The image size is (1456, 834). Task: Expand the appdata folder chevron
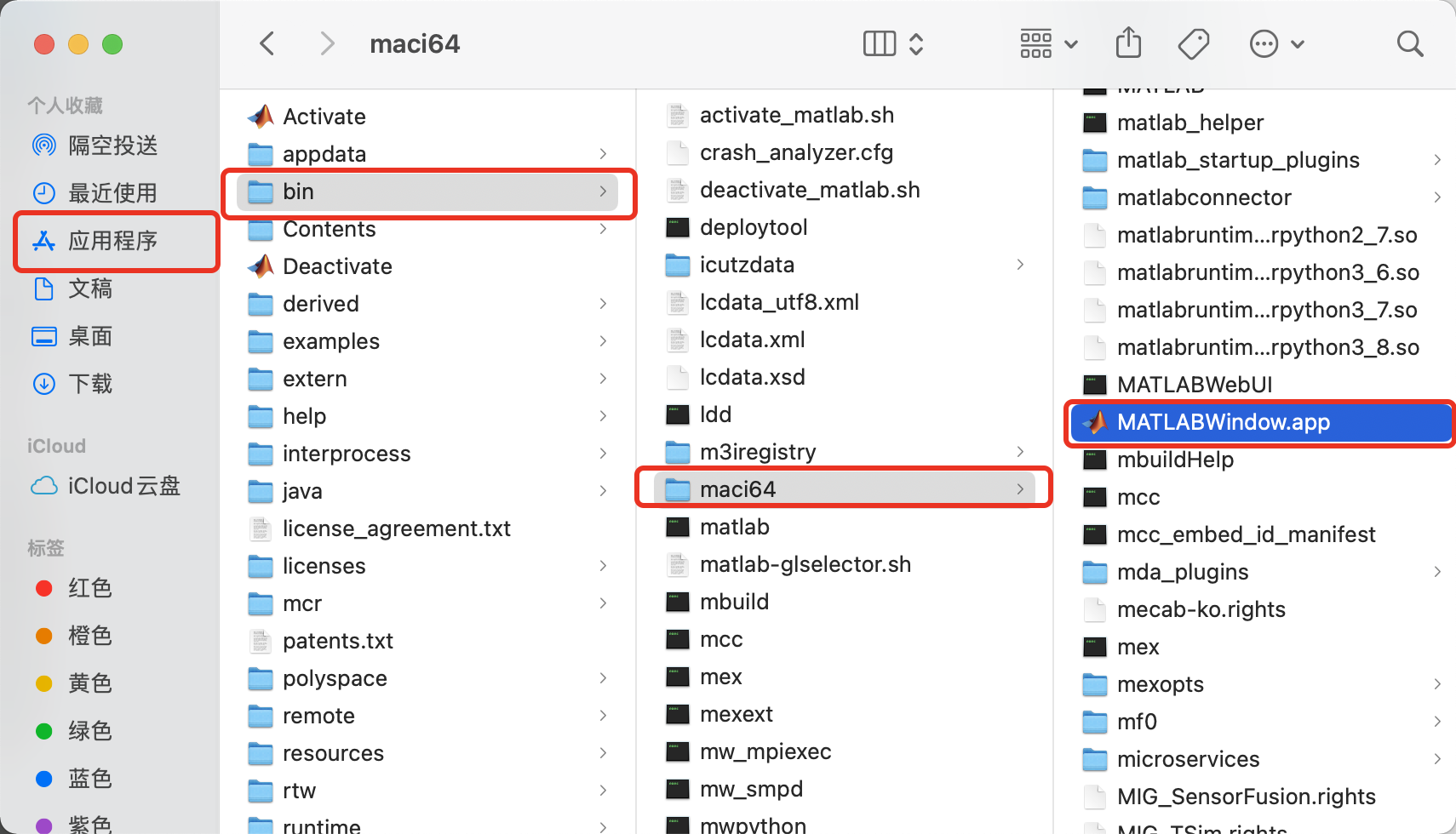click(603, 154)
